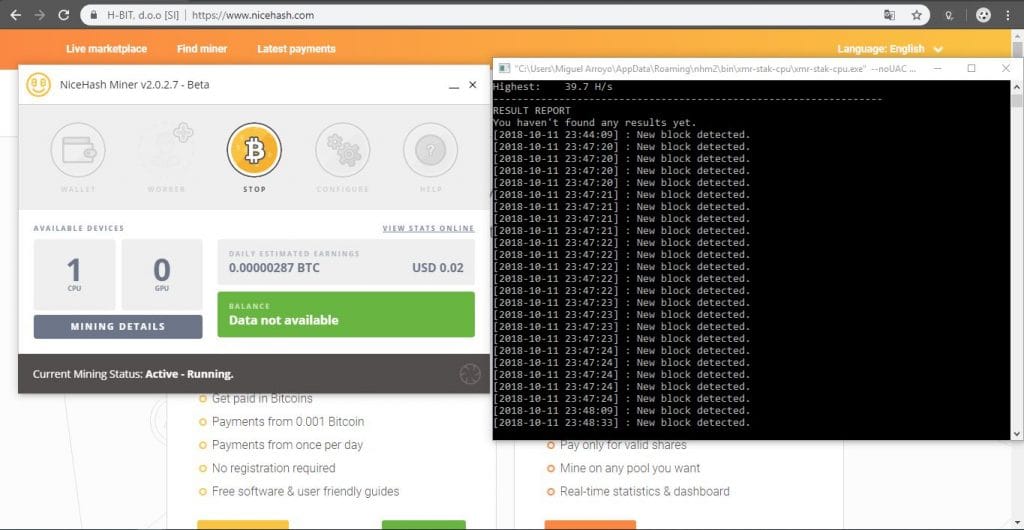1024x530 pixels.
Task: Click the NiceHash smiley logo icon
Action: click(39, 85)
